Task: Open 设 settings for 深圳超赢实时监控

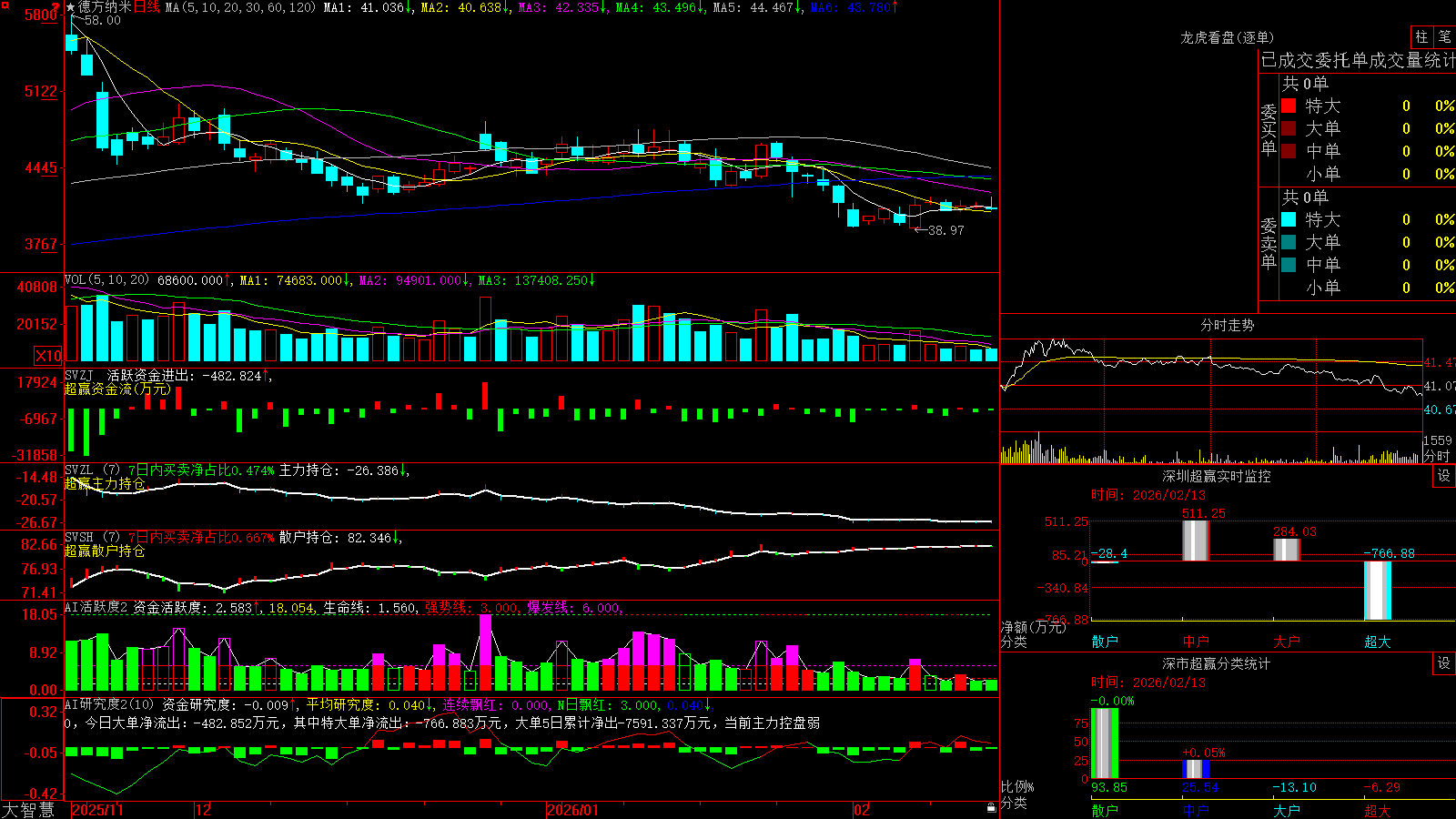Action: 1444,477
